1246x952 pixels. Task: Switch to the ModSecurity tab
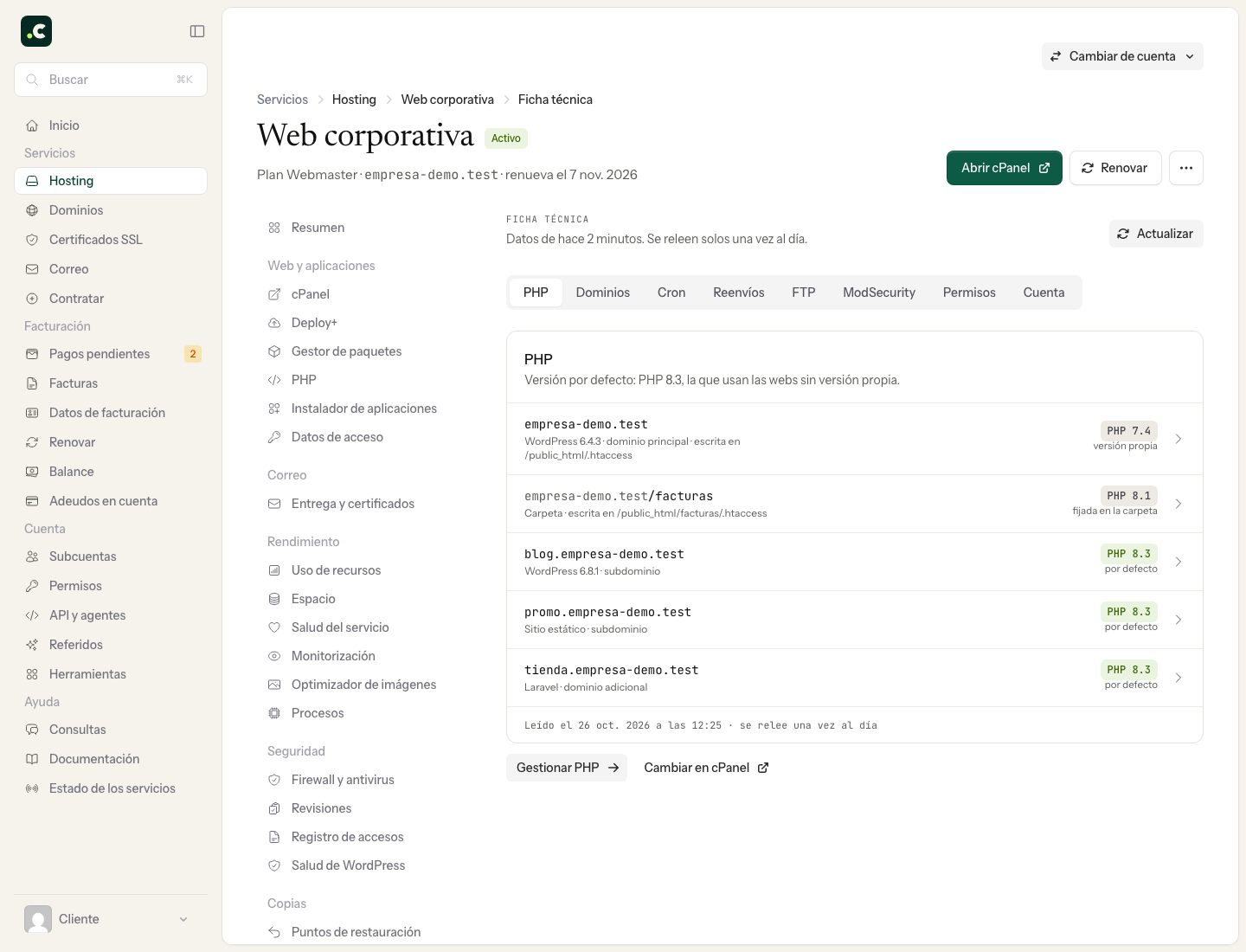click(879, 293)
